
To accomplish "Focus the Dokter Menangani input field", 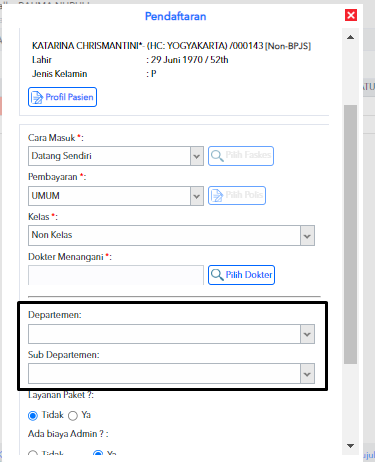I will coord(116,275).
